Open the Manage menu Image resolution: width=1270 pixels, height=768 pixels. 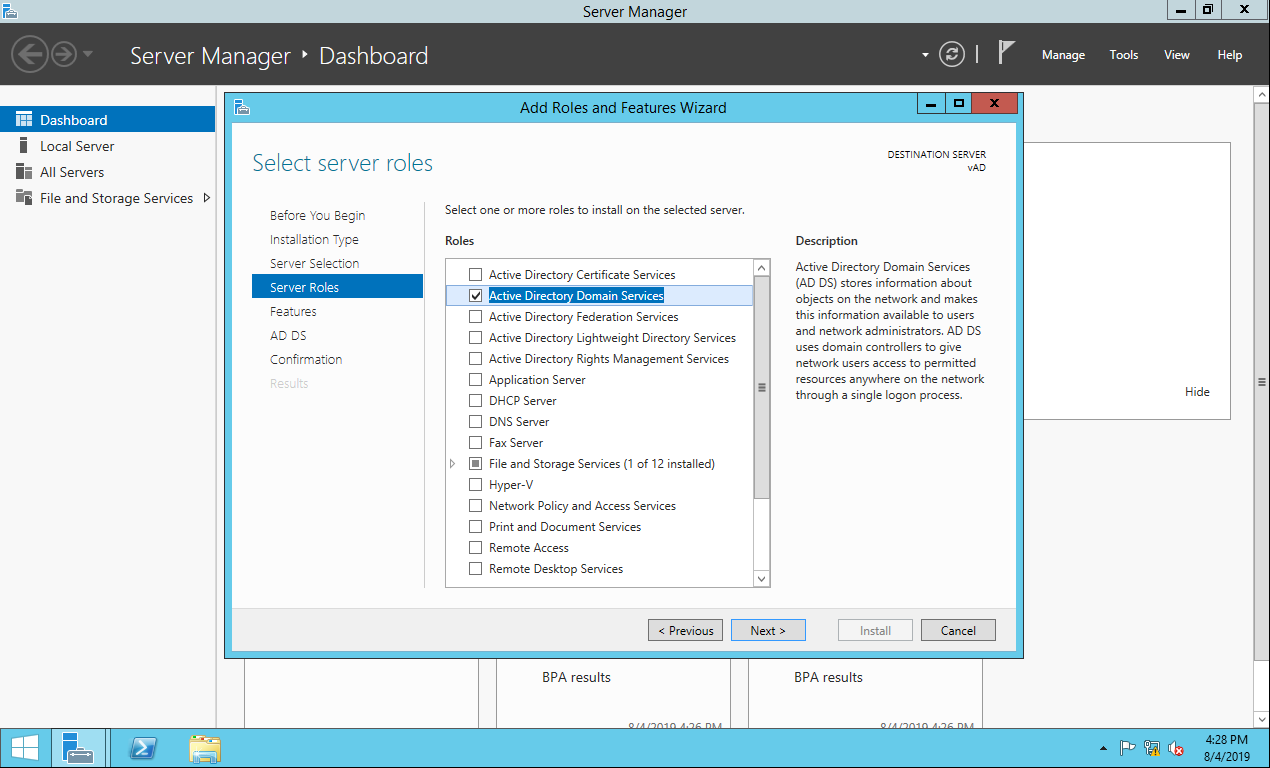(x=1063, y=55)
